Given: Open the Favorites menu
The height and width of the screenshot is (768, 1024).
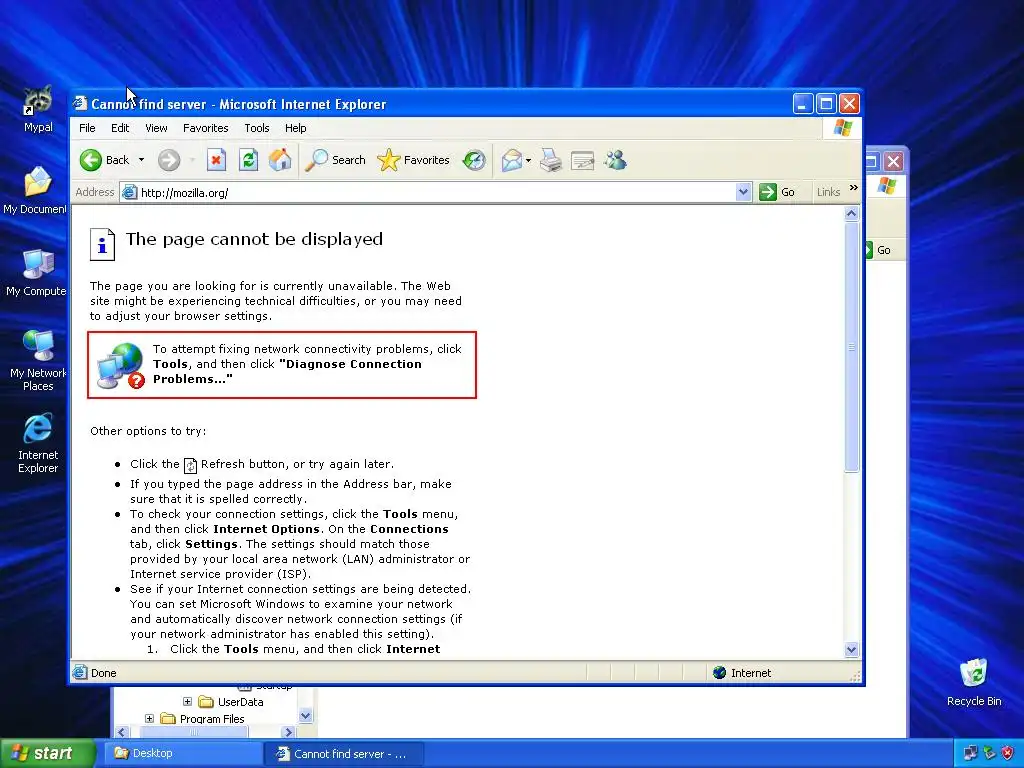Looking at the screenshot, I should tap(206, 128).
